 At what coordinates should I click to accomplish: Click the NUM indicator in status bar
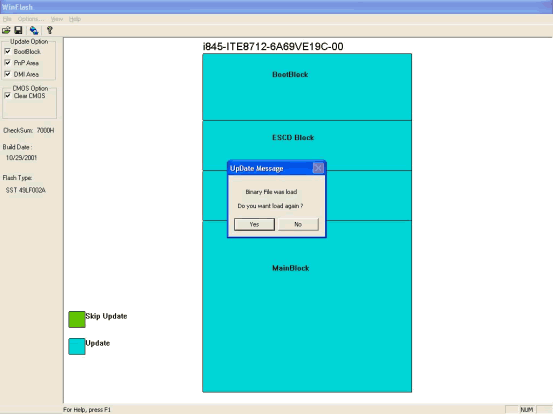[526, 410]
